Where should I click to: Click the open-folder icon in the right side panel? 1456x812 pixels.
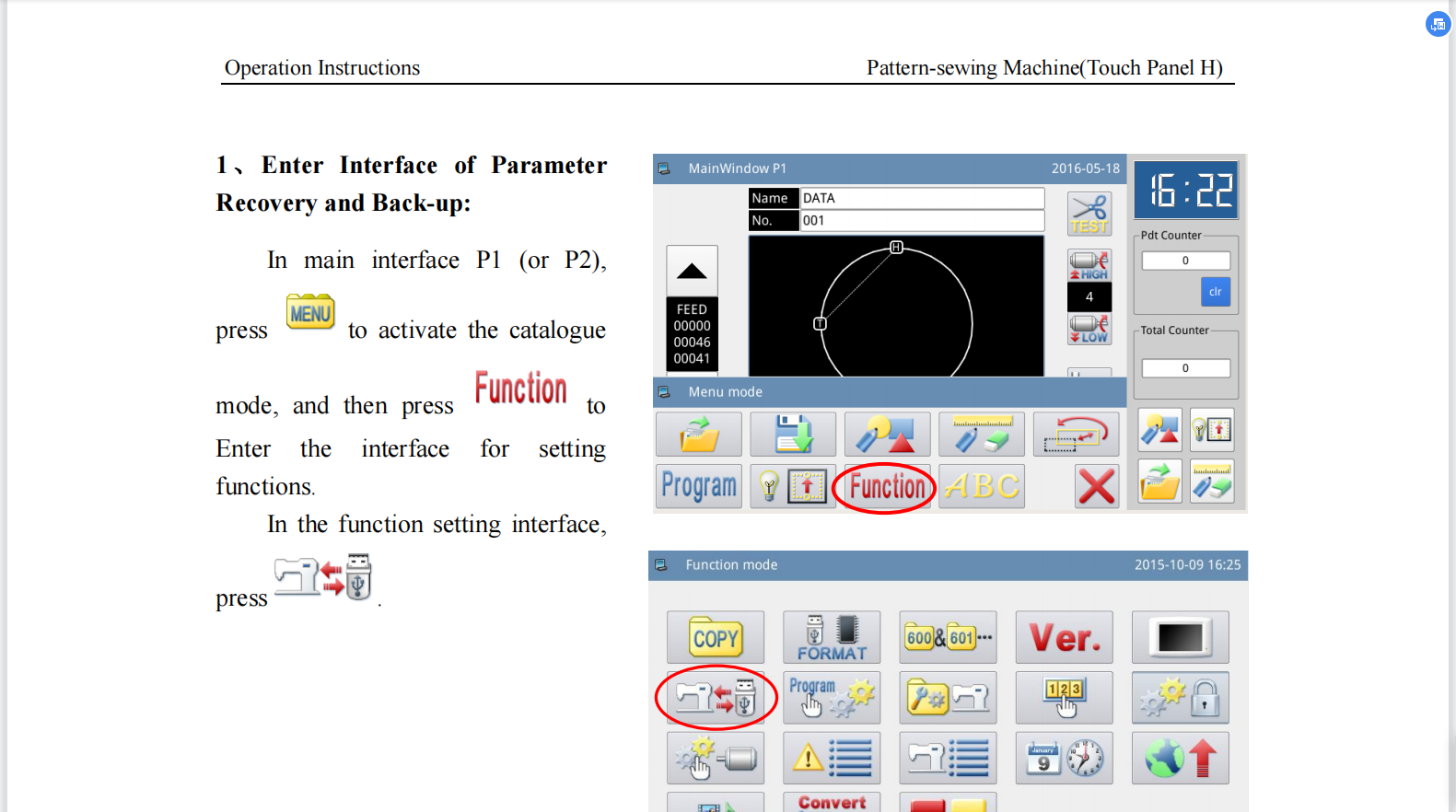tap(1160, 481)
